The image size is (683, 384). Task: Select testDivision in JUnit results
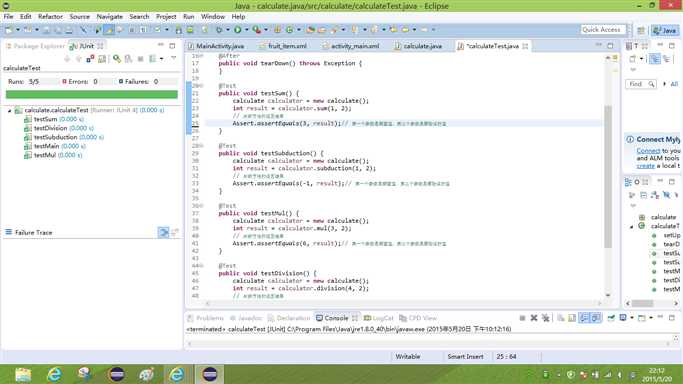coord(51,128)
